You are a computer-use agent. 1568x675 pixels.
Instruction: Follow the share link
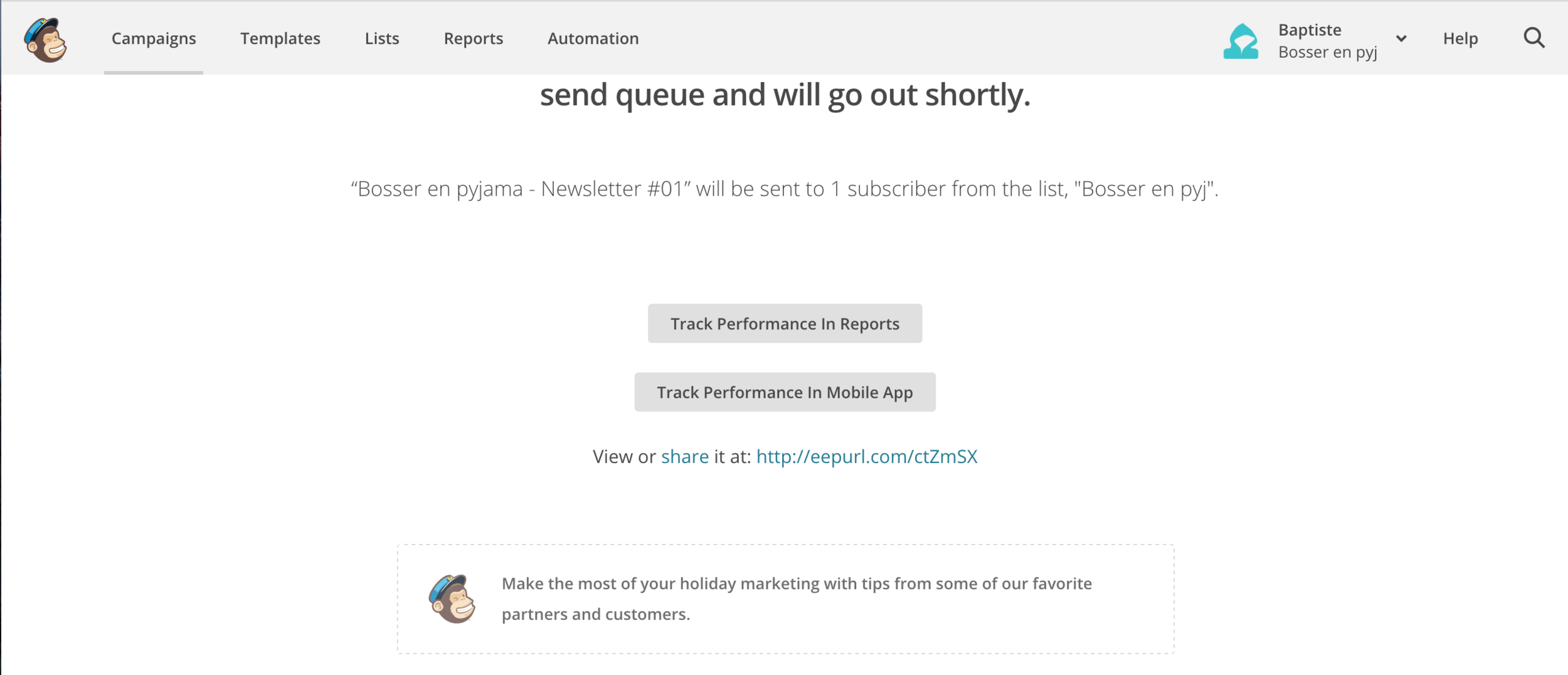[x=685, y=456]
